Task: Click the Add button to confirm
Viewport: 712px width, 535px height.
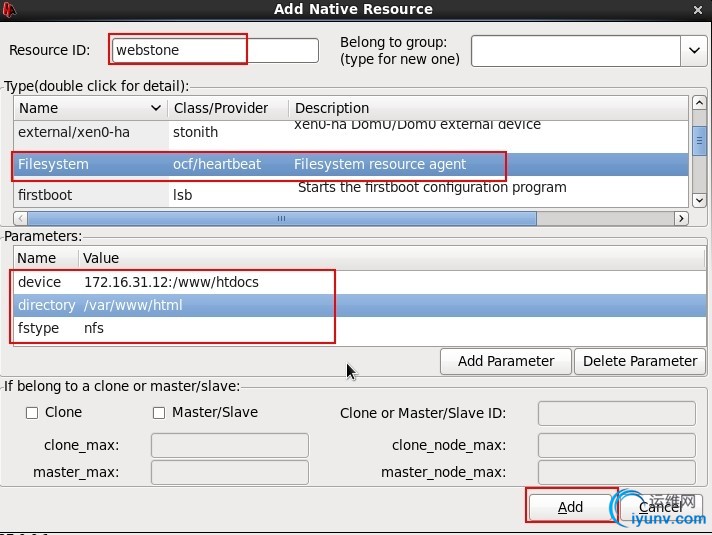Action: [x=570, y=506]
